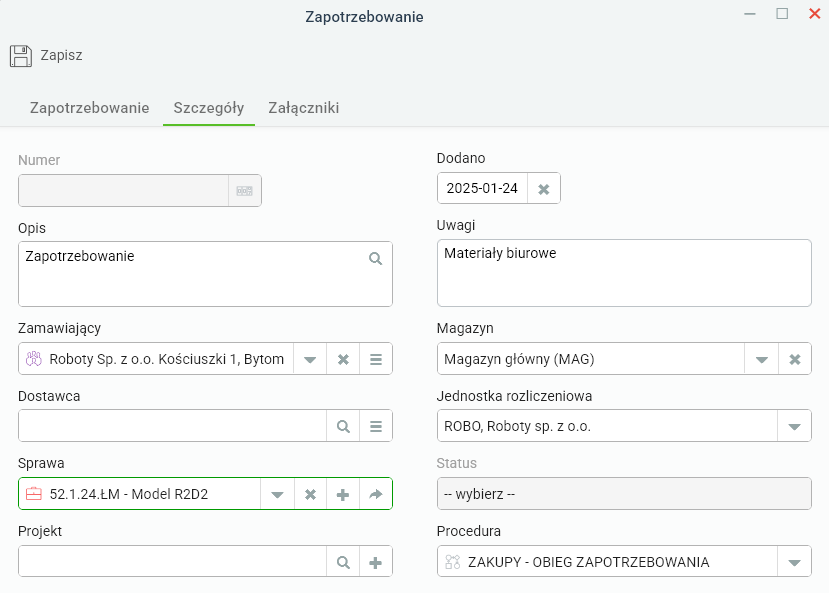Click into the Numer input field
This screenshot has width=829, height=593.
(x=124, y=191)
